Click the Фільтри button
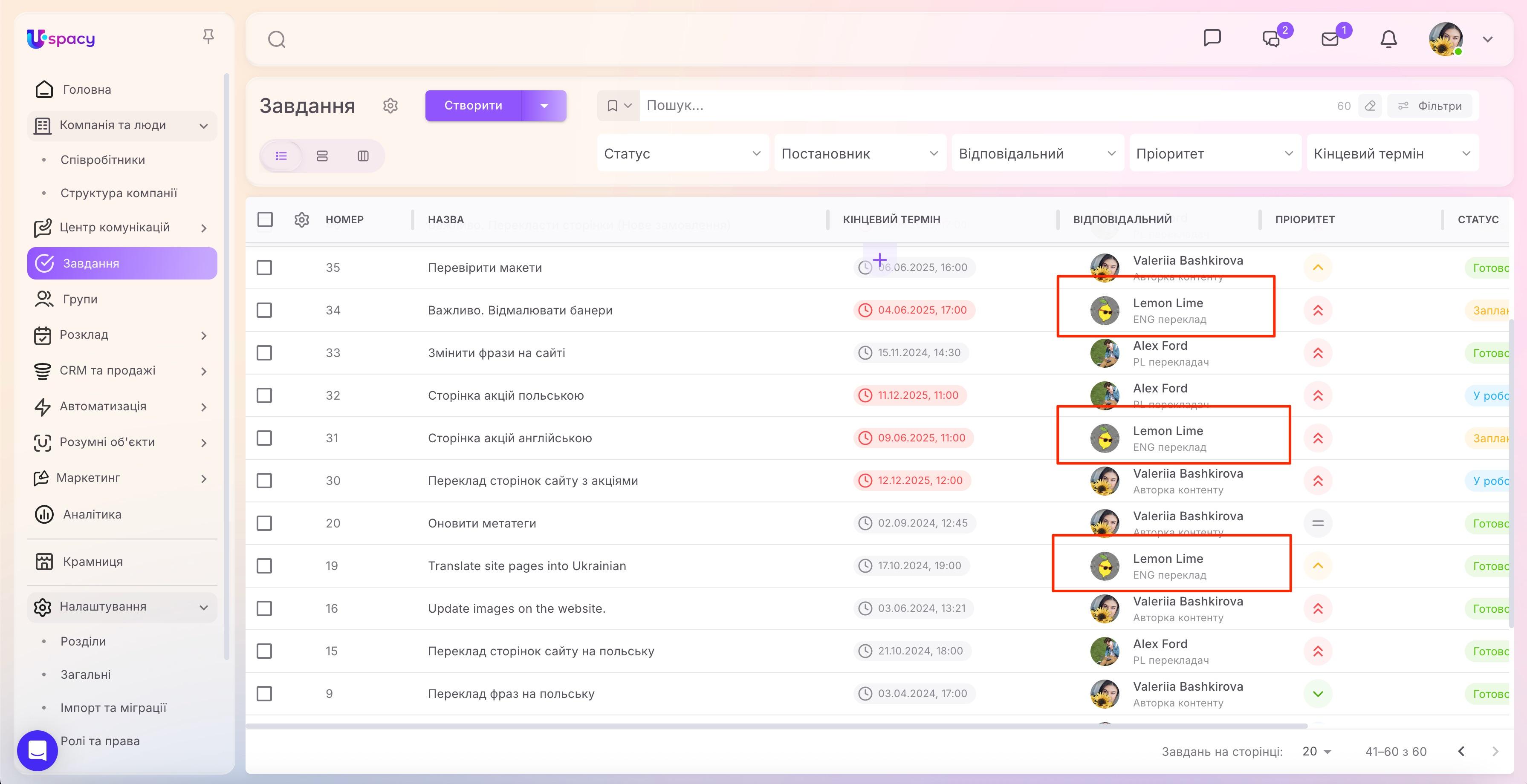Screen dimensions: 1527x784 (x=1430, y=106)
